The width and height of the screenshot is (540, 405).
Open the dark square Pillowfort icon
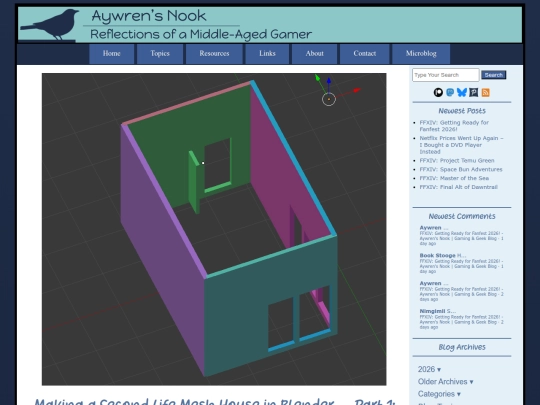pyautogui.click(x=474, y=92)
